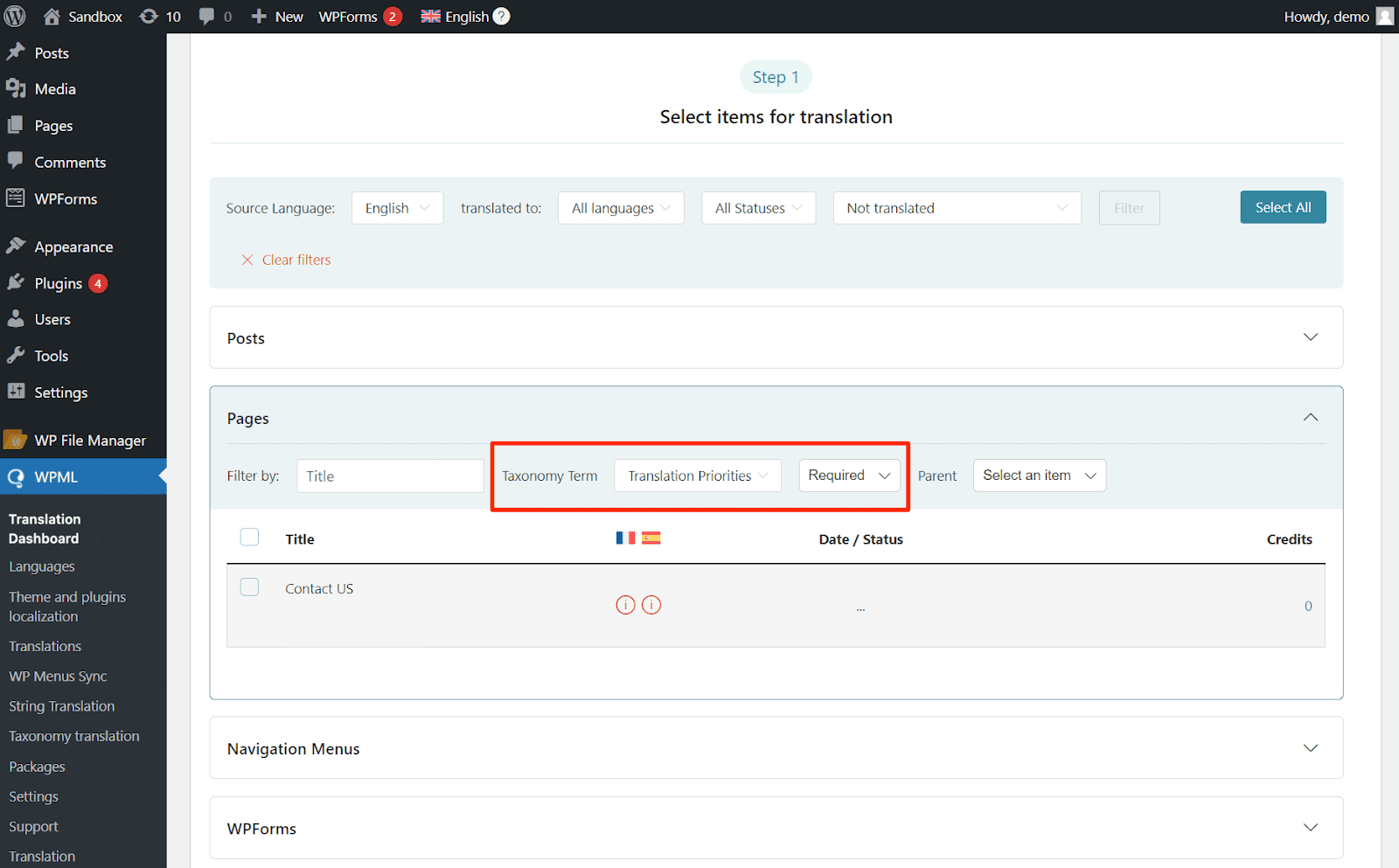Click the Contact US page title

click(319, 588)
